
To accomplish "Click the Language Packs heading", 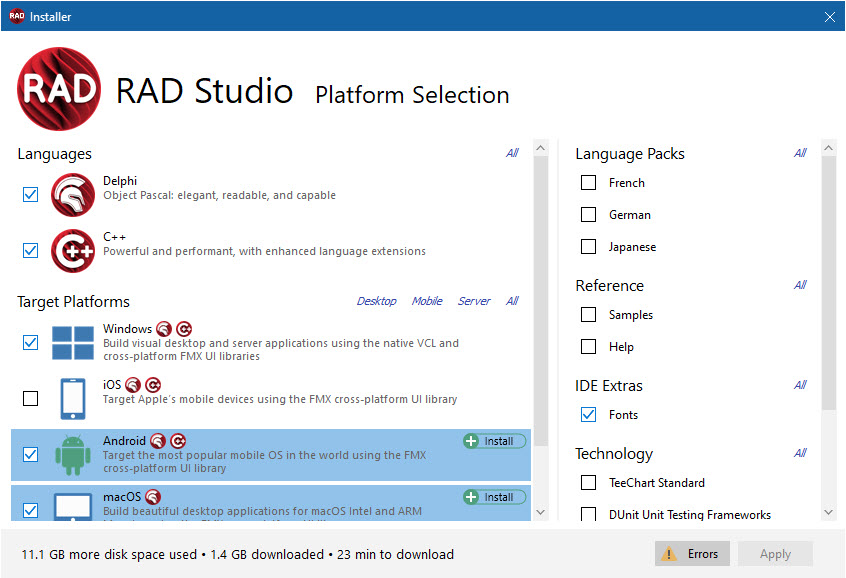I will coord(630,154).
